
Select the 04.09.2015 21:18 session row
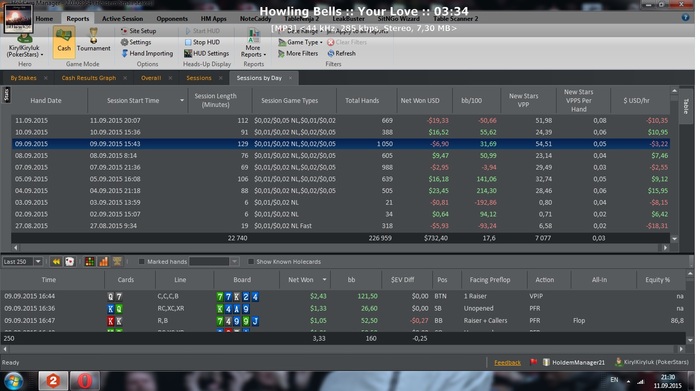click(x=340, y=191)
